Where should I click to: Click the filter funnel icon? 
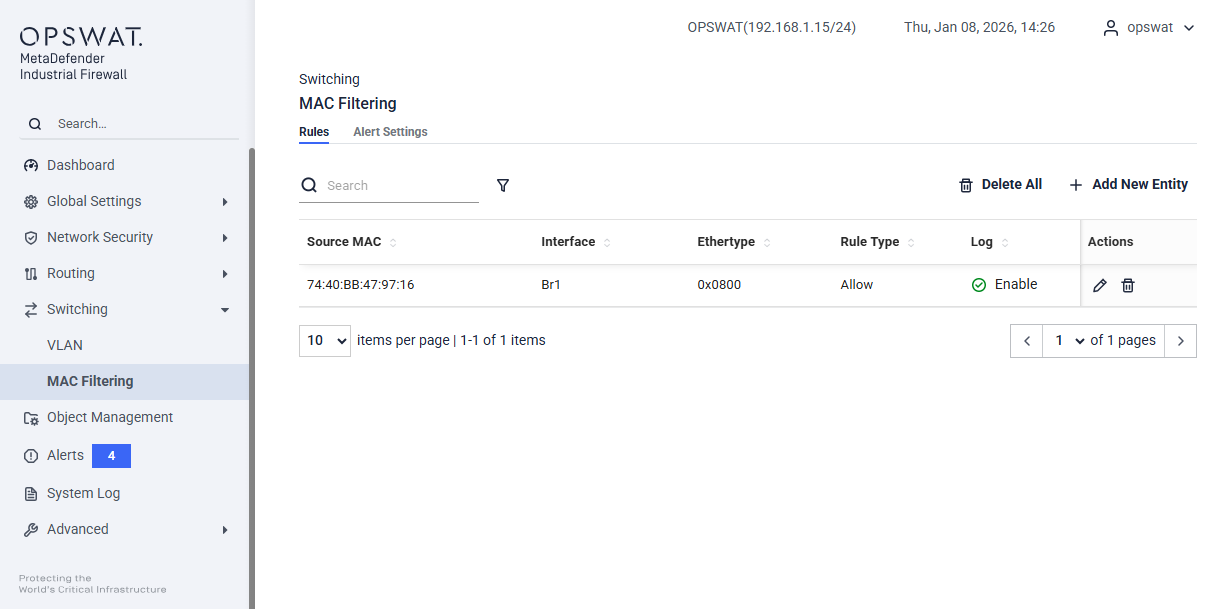(503, 185)
